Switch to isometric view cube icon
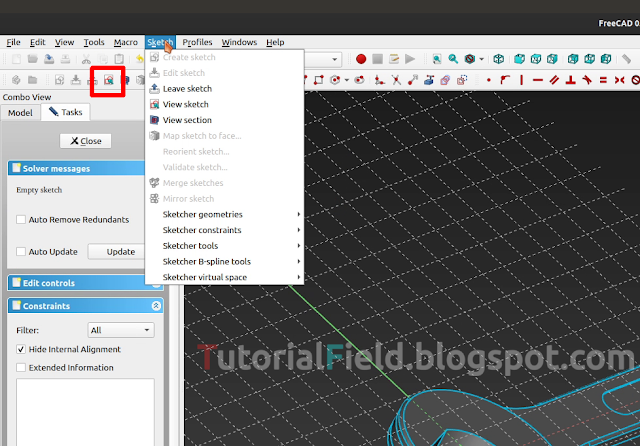The image size is (640, 446). pyautogui.click(x=498, y=59)
